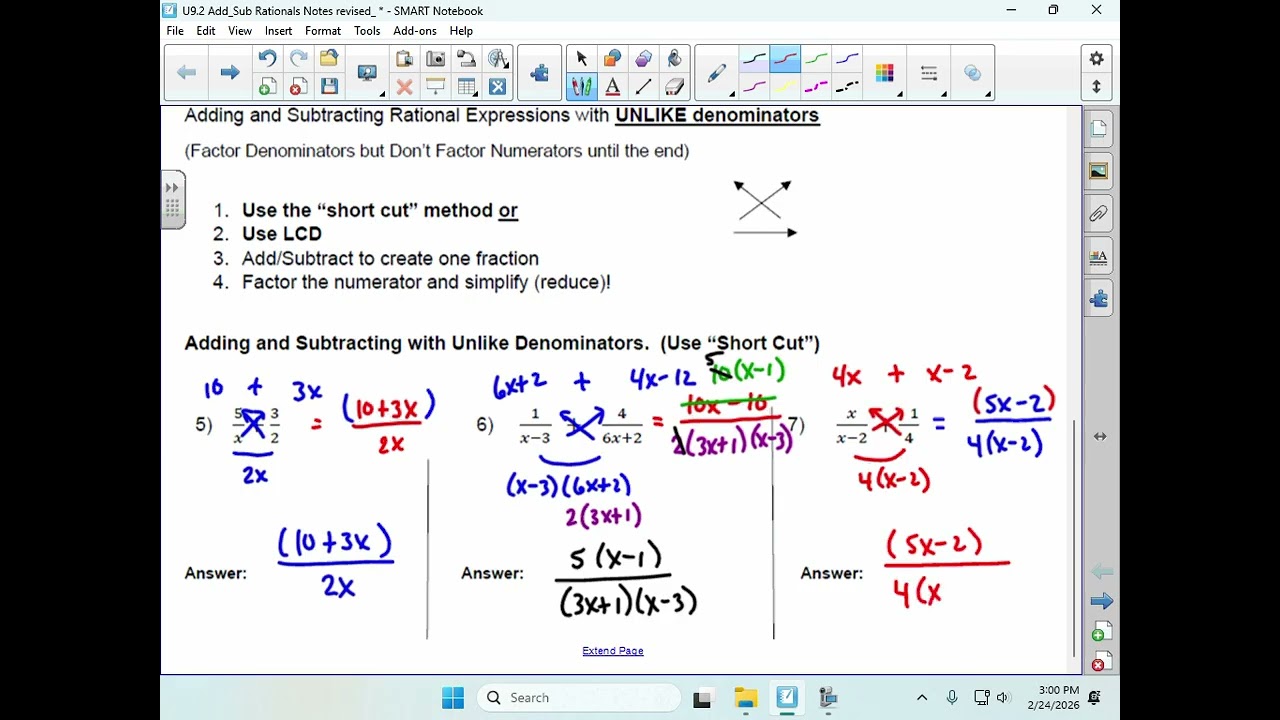Image resolution: width=1280 pixels, height=720 pixels.
Task: Pick the yellow highlighter line style
Action: tap(785, 87)
